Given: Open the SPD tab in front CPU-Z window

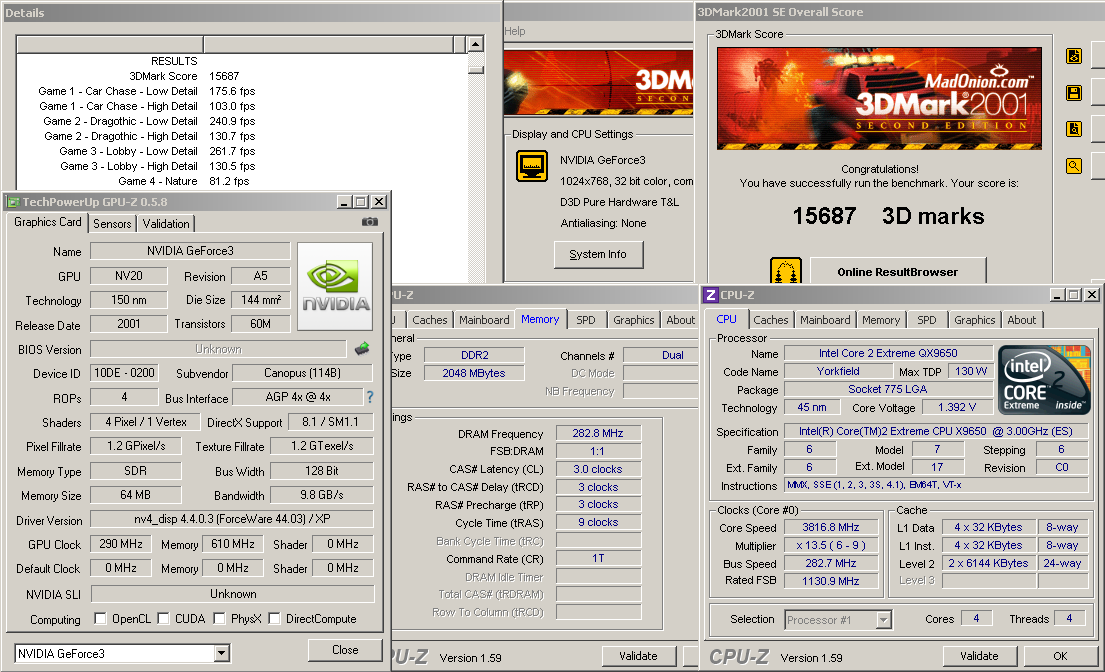Looking at the screenshot, I should click(x=927, y=320).
